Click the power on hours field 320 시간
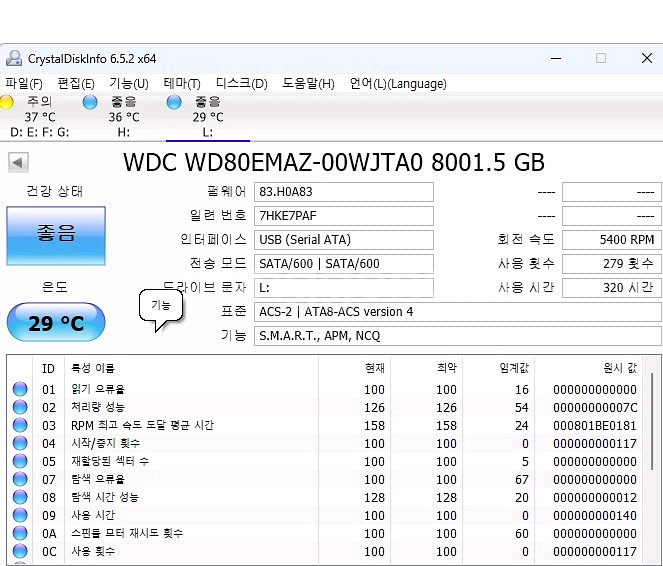The image size is (663, 566). click(611, 288)
